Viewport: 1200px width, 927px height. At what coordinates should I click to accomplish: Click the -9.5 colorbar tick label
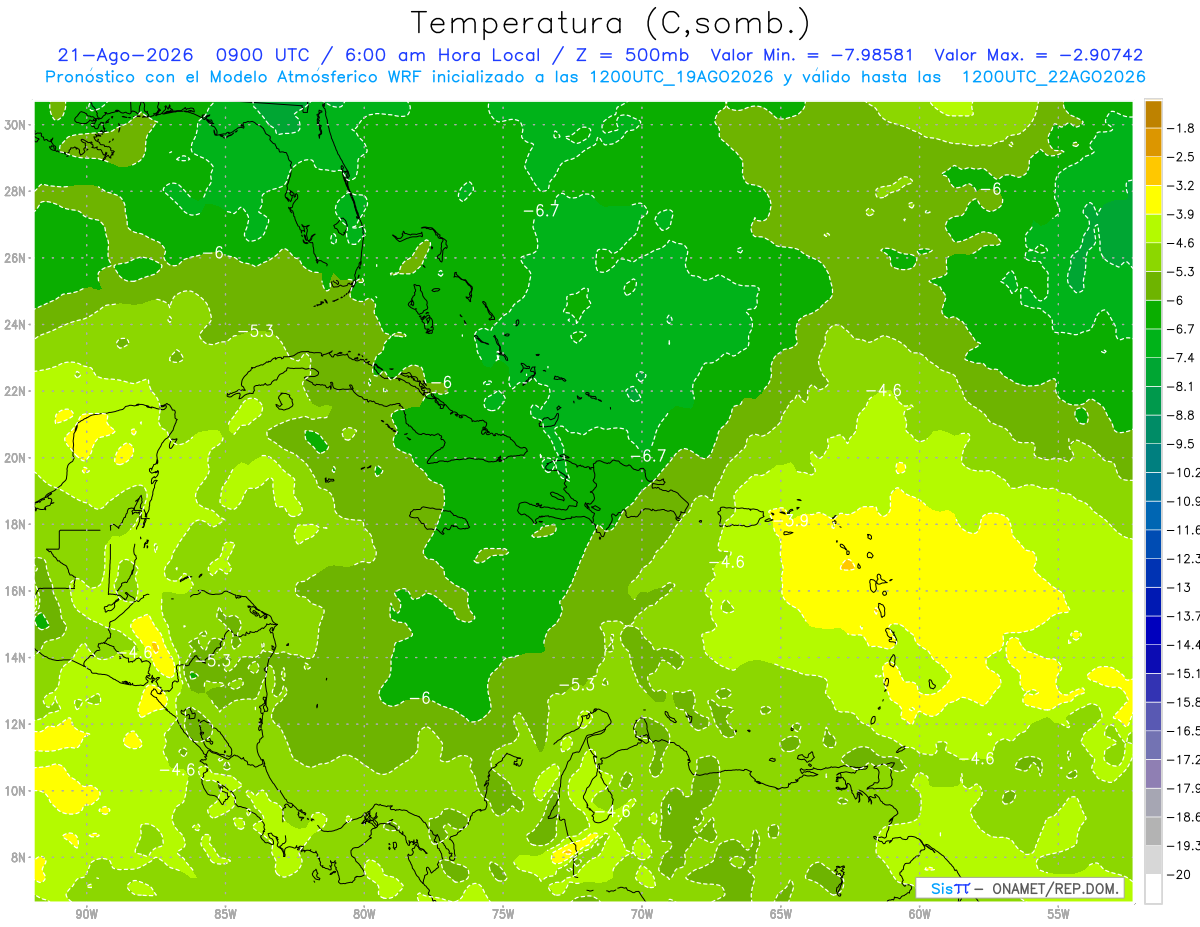coord(1182,444)
